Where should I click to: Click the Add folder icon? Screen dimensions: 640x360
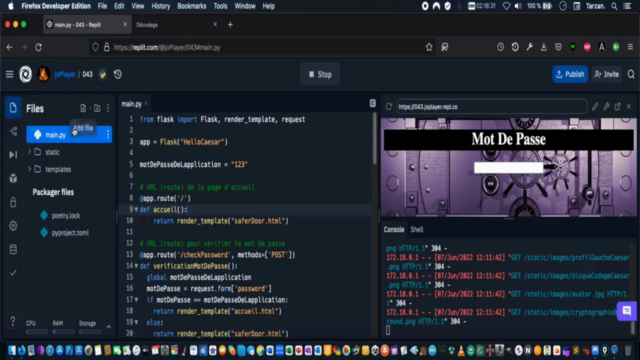pyautogui.click(x=97, y=108)
